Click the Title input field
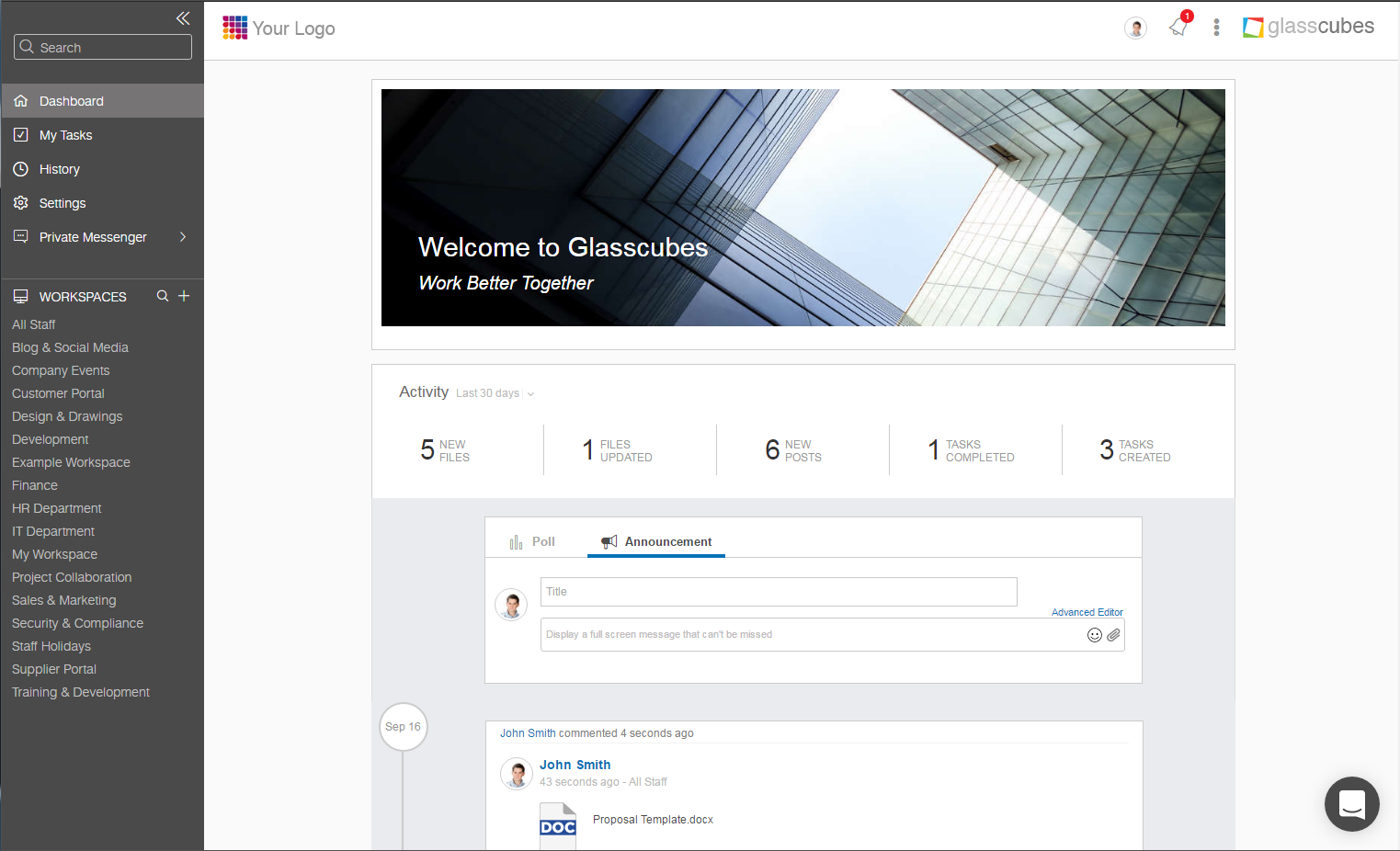This screenshot has height=851, width=1400. point(778,592)
